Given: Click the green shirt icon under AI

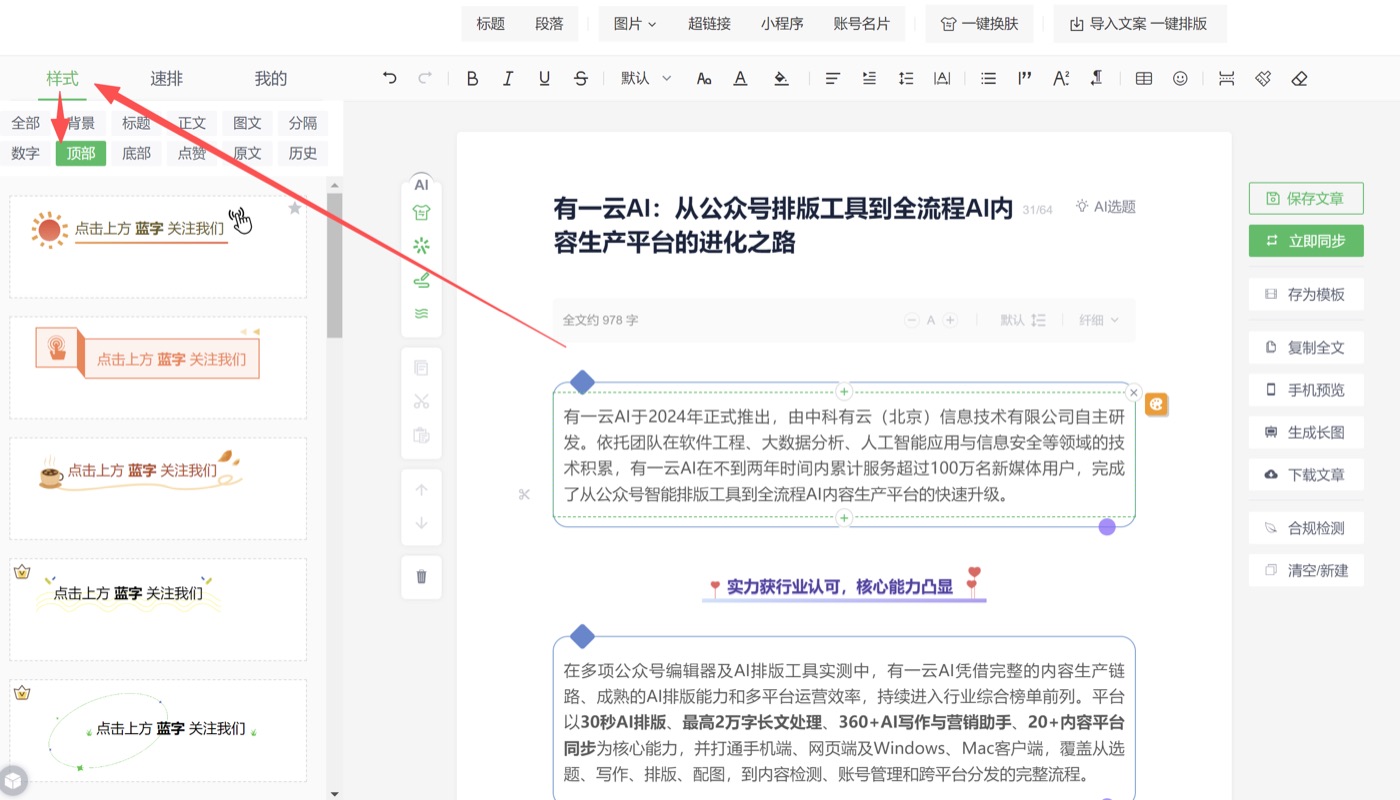Looking at the screenshot, I should point(421,213).
